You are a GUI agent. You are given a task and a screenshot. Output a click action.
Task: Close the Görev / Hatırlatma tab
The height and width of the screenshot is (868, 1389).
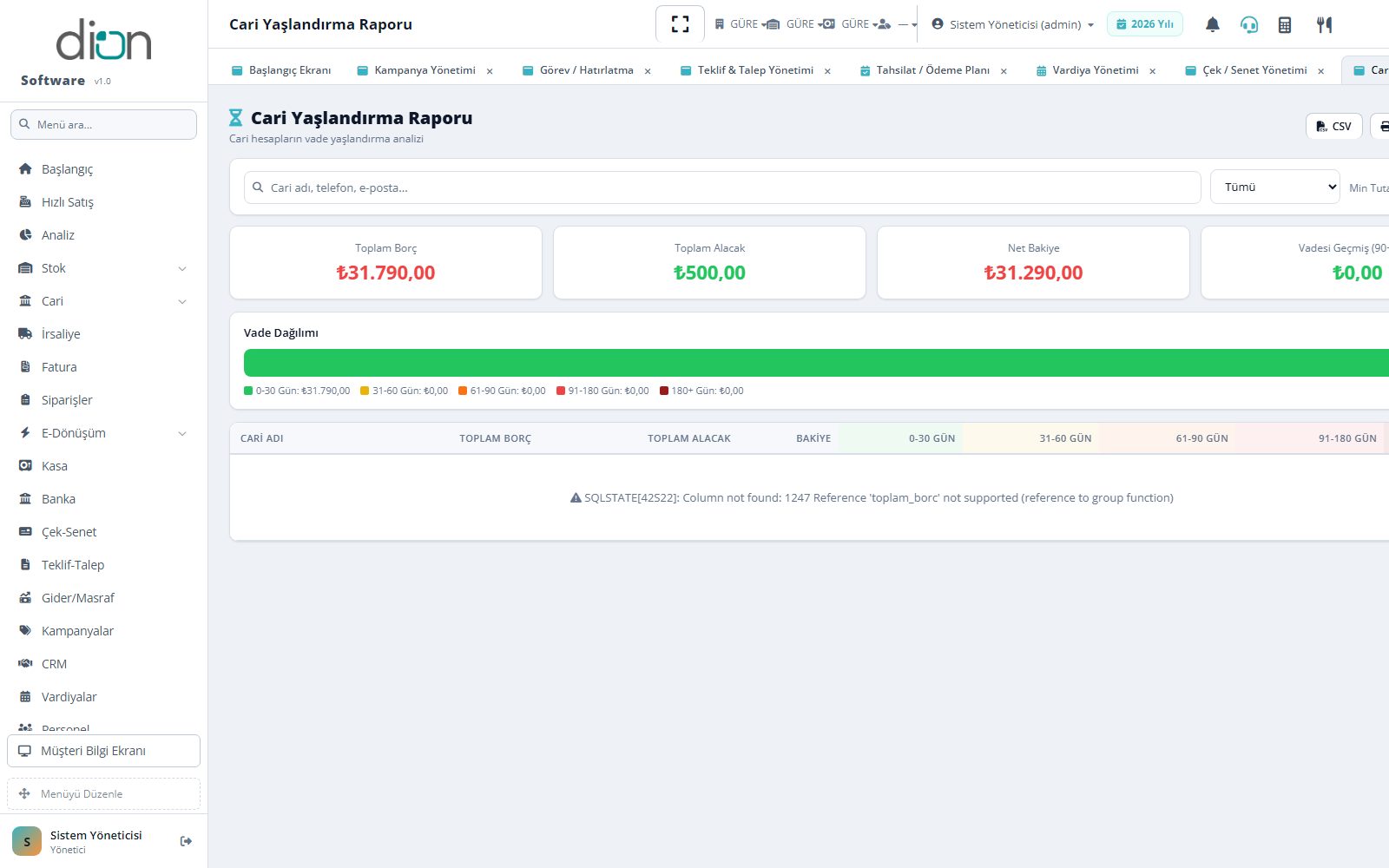(x=648, y=71)
